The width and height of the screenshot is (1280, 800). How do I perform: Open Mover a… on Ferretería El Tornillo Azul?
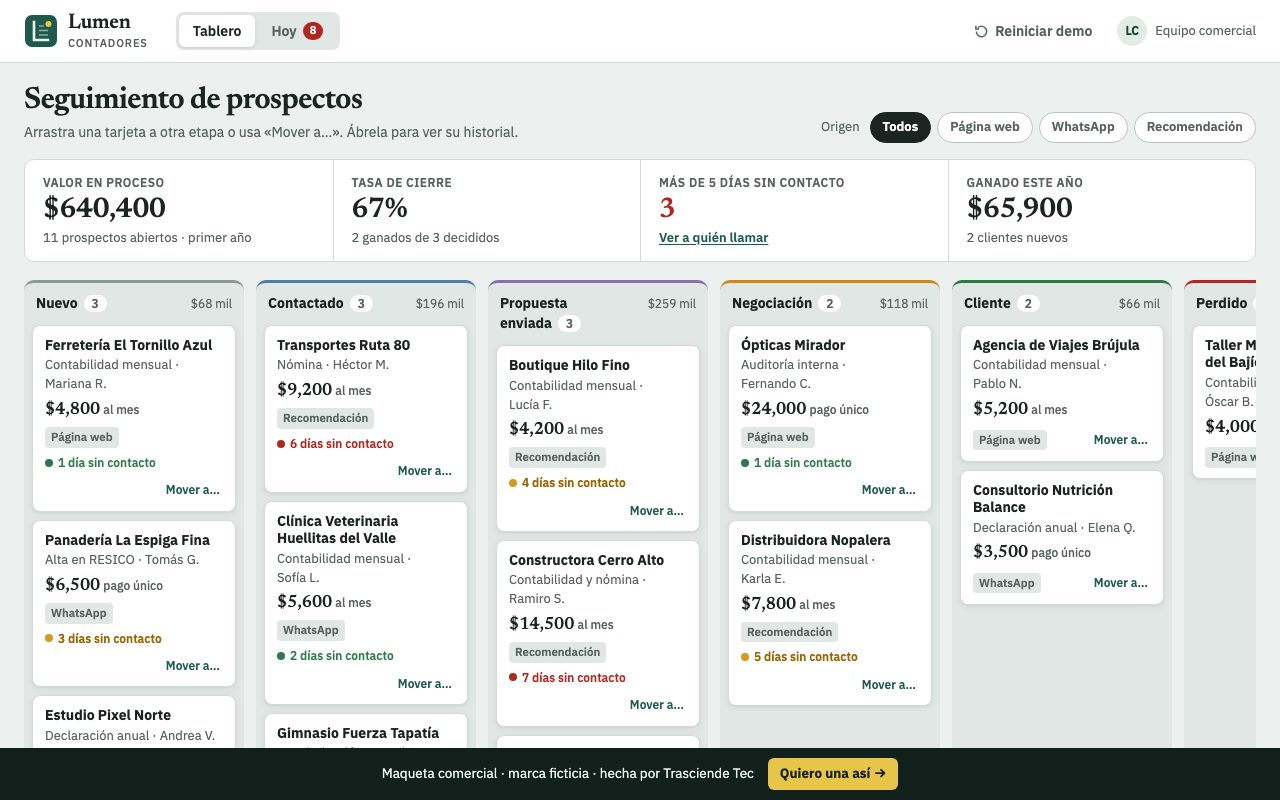(193, 490)
